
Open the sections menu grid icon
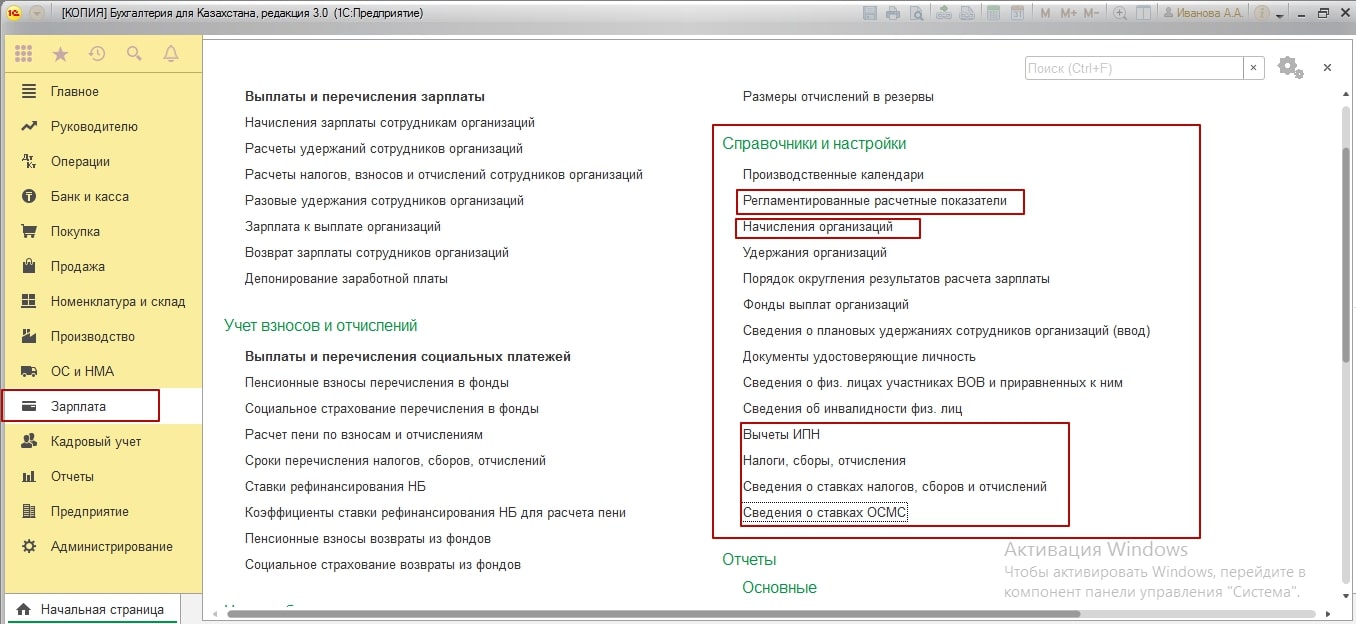pyautogui.click(x=23, y=54)
